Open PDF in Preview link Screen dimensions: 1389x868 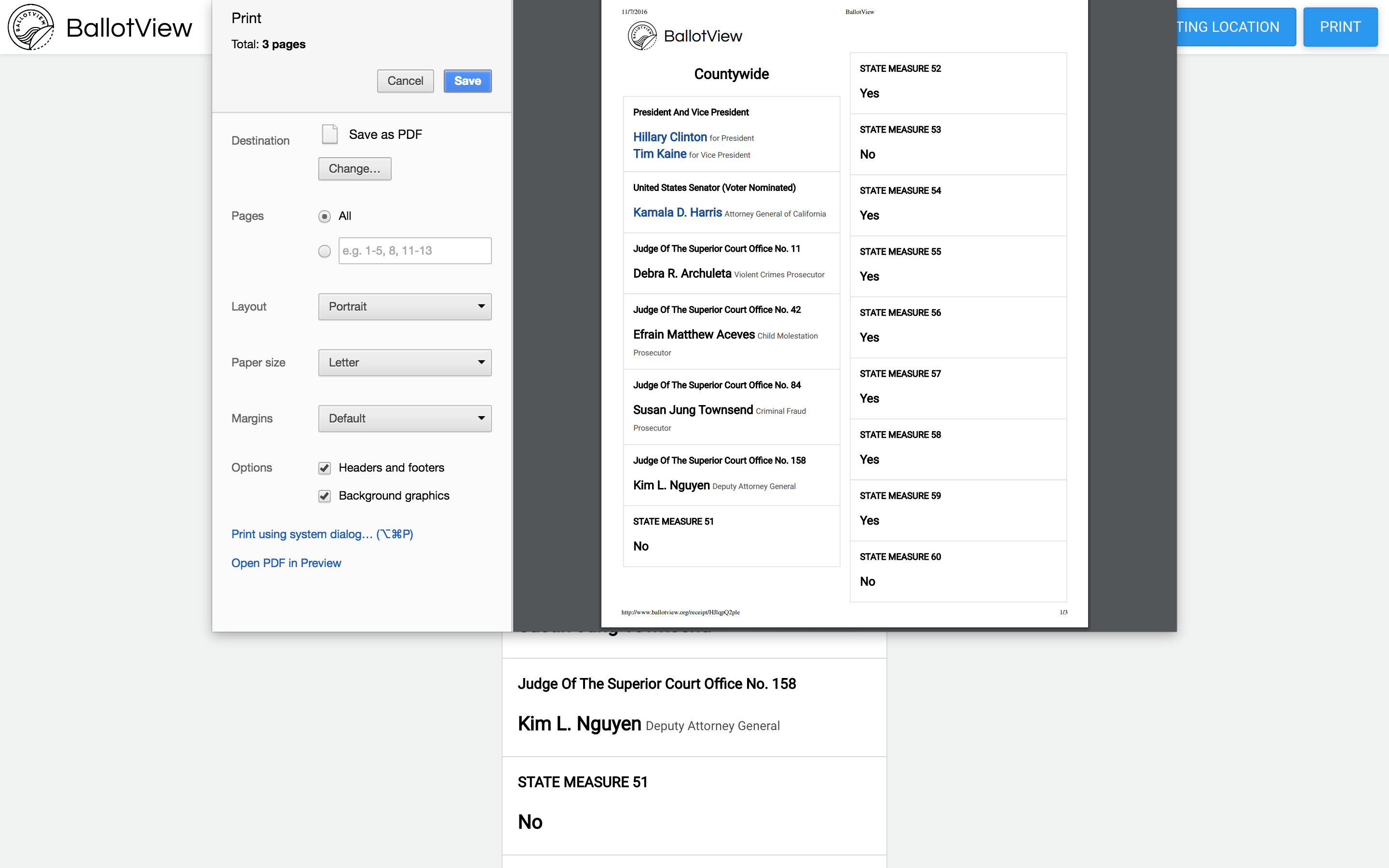286,563
